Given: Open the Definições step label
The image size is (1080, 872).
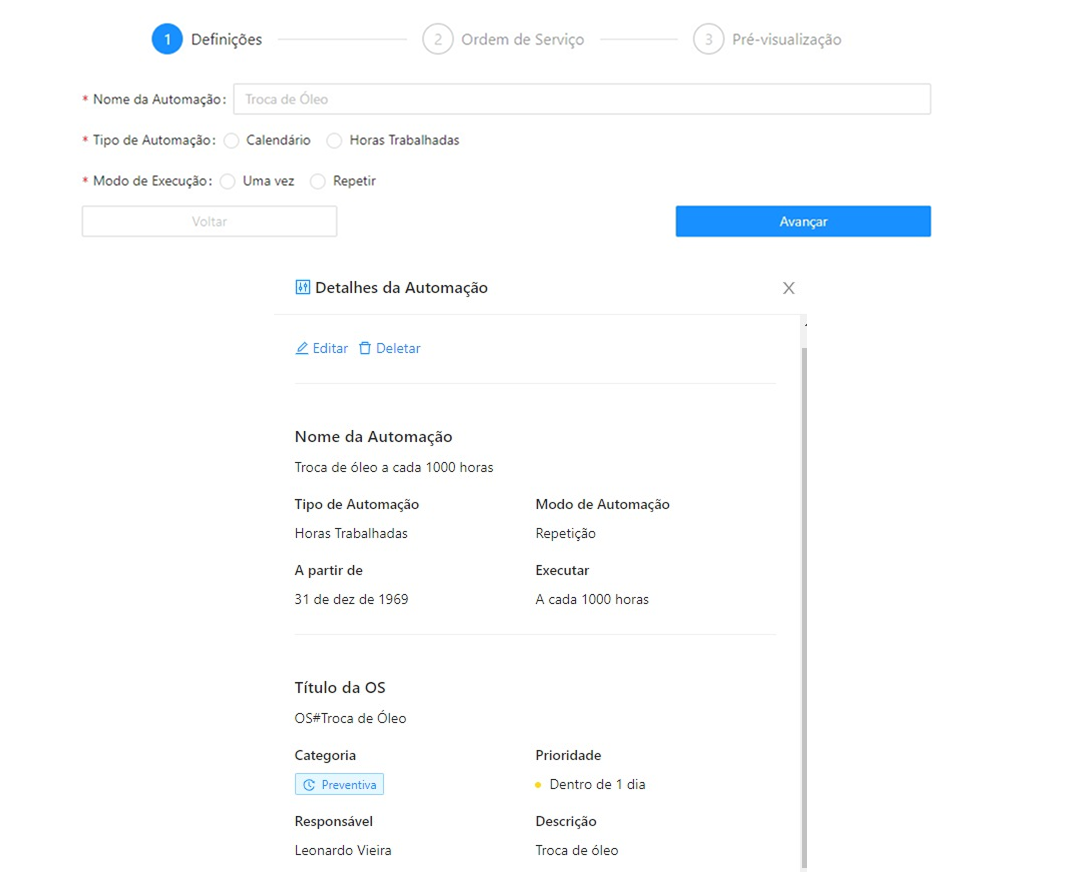Looking at the screenshot, I should 227,39.
